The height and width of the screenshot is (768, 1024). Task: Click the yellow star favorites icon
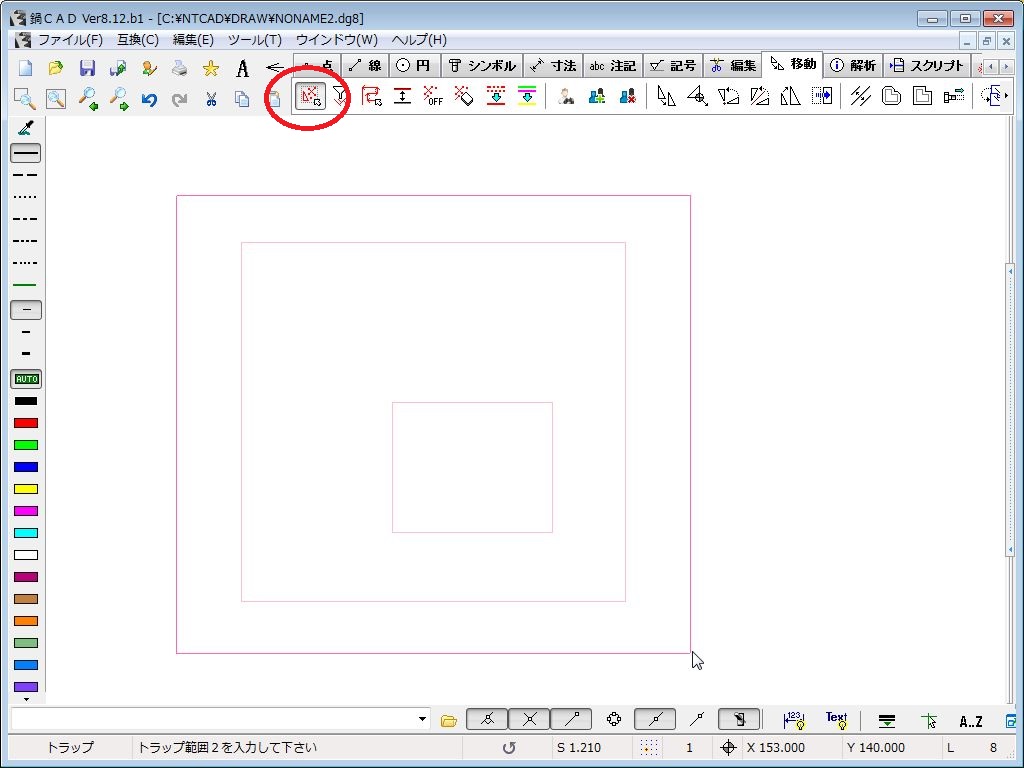[x=210, y=67]
